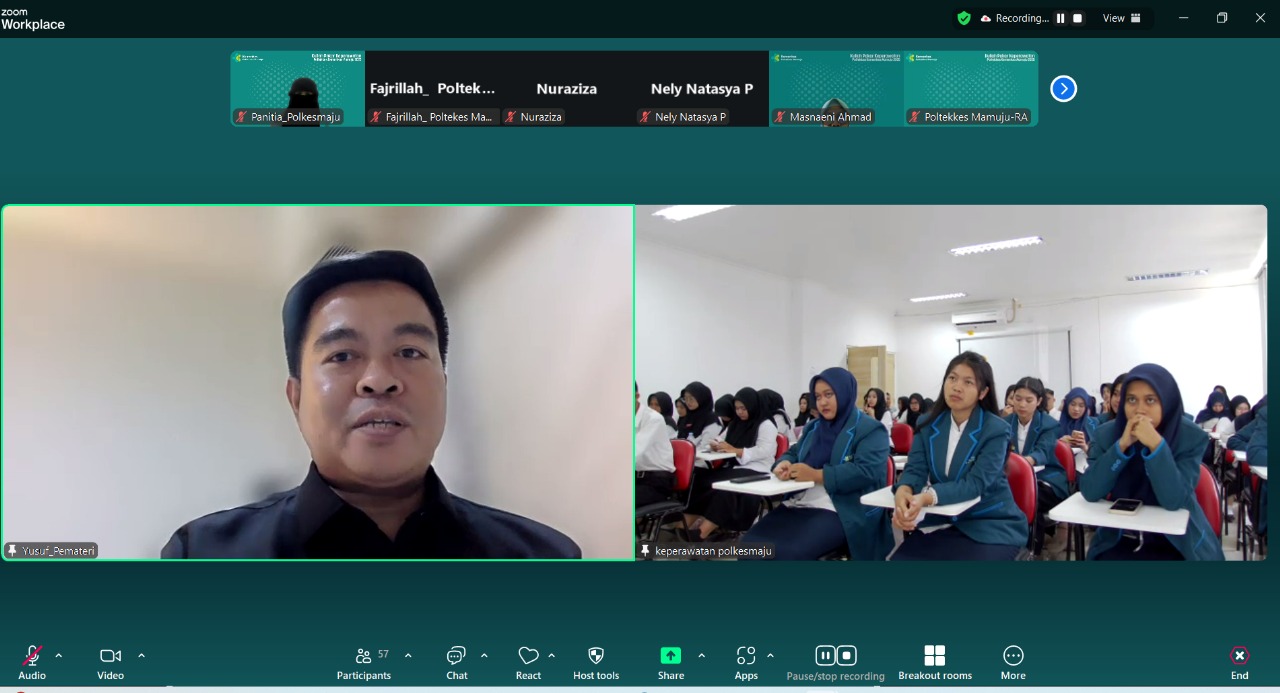Open the View layout menu

click(1121, 18)
